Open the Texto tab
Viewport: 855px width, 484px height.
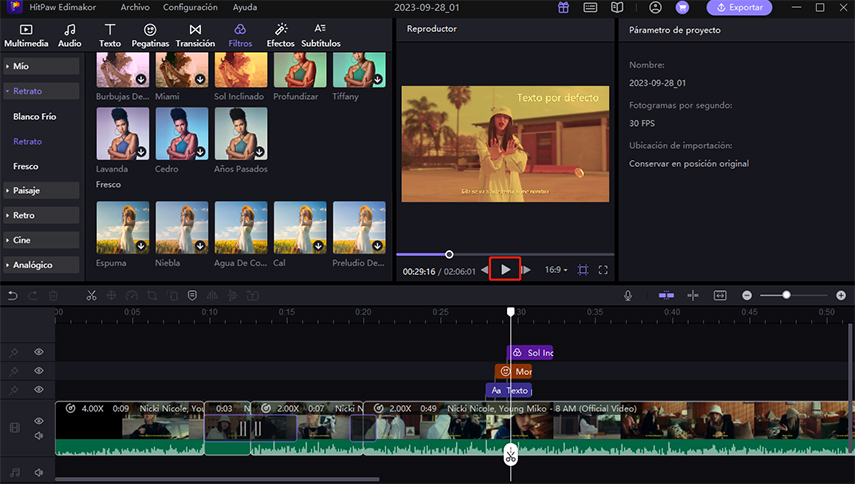click(110, 35)
